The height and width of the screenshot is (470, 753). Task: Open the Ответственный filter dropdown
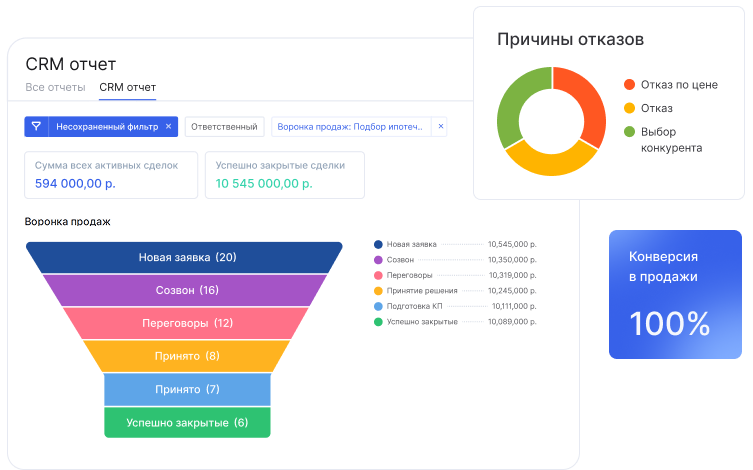225,126
